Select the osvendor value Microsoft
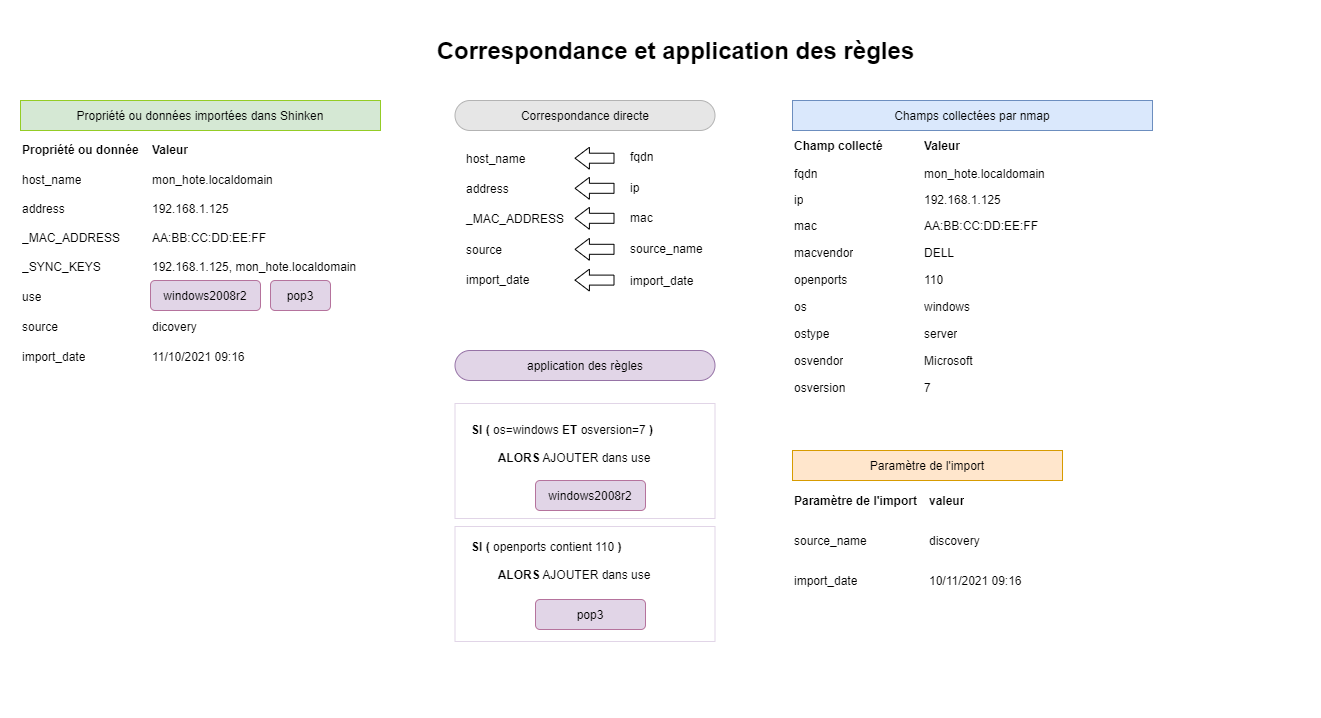Viewport: 1321px width, 718px height. click(948, 361)
